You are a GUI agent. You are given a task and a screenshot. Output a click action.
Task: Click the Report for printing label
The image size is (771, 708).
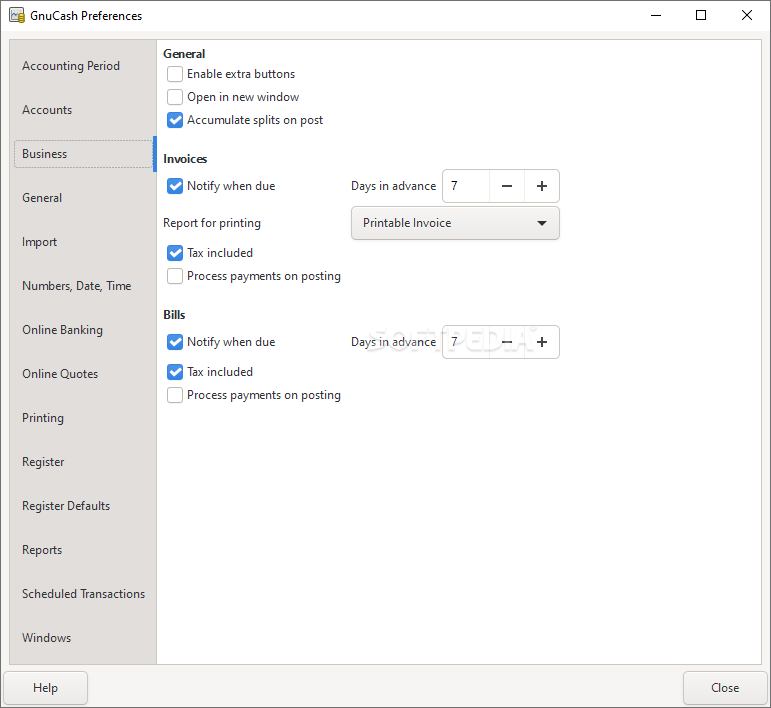[212, 223]
